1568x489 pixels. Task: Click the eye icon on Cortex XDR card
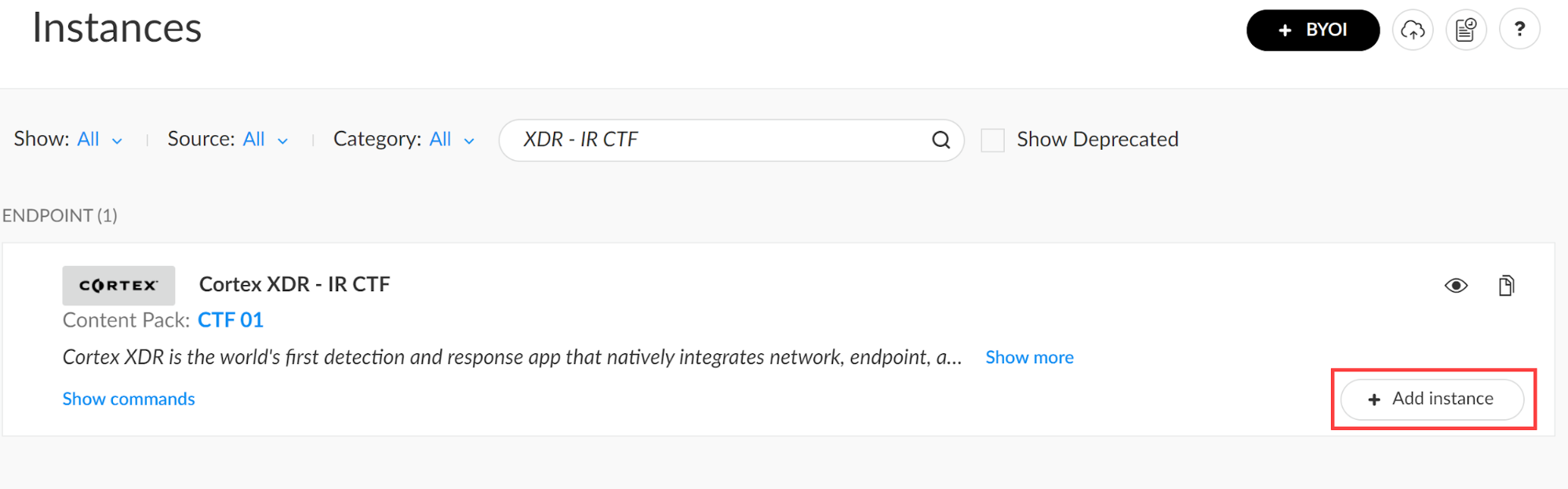tap(1456, 286)
